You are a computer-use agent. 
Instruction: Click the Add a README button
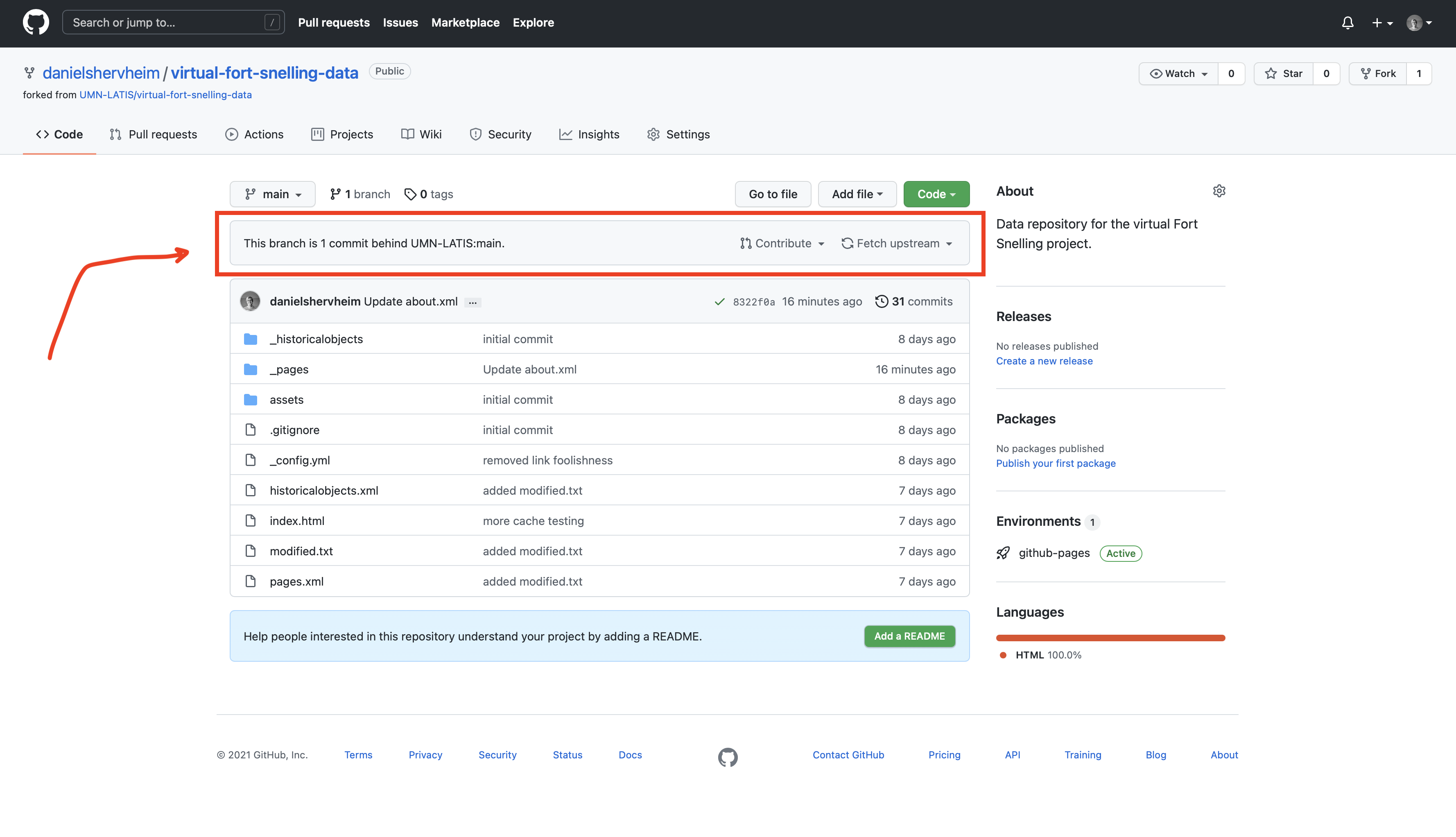click(x=909, y=636)
